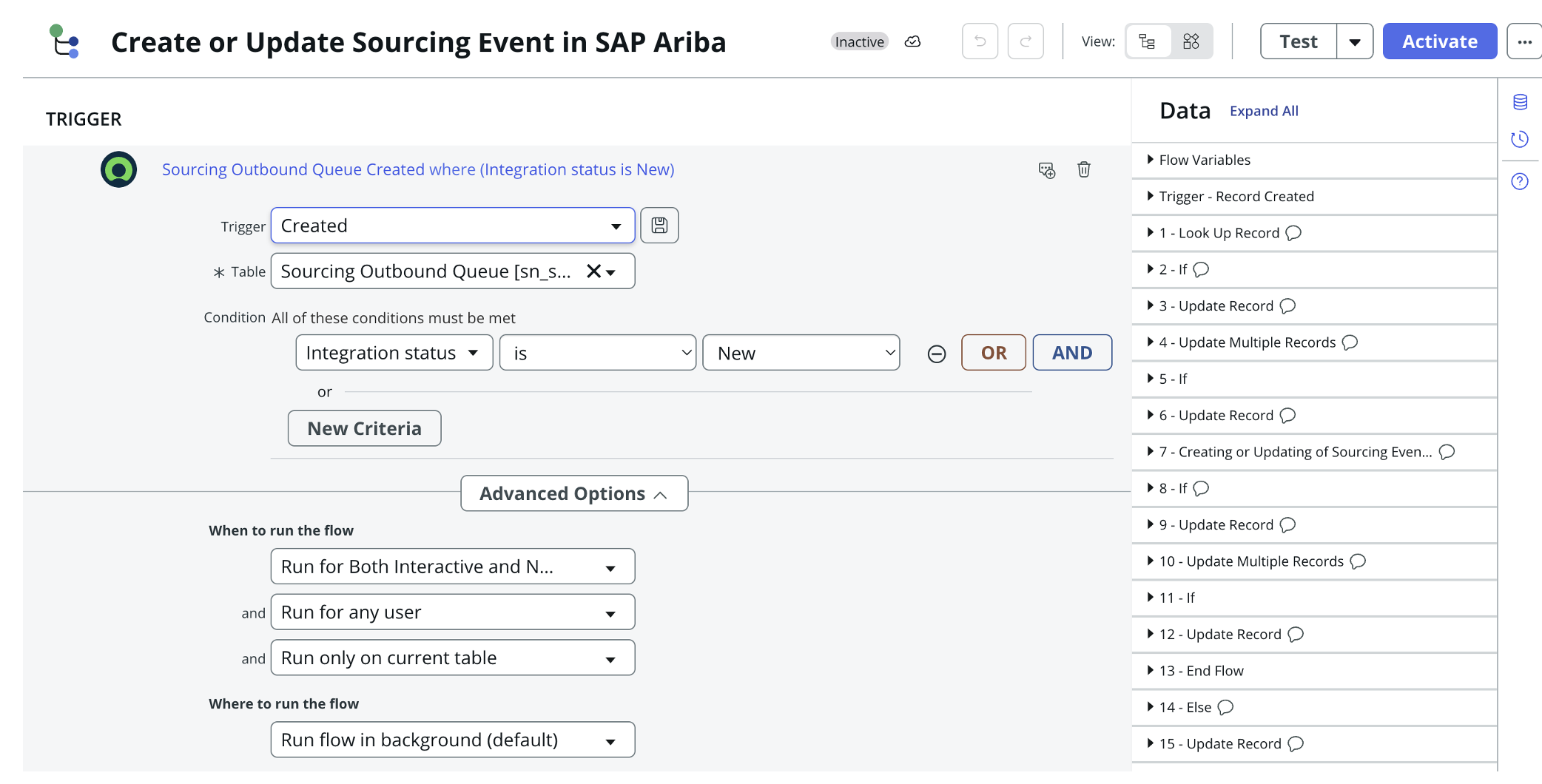Open the Table Sourcing Outbound Queue dropdown

tap(610, 272)
